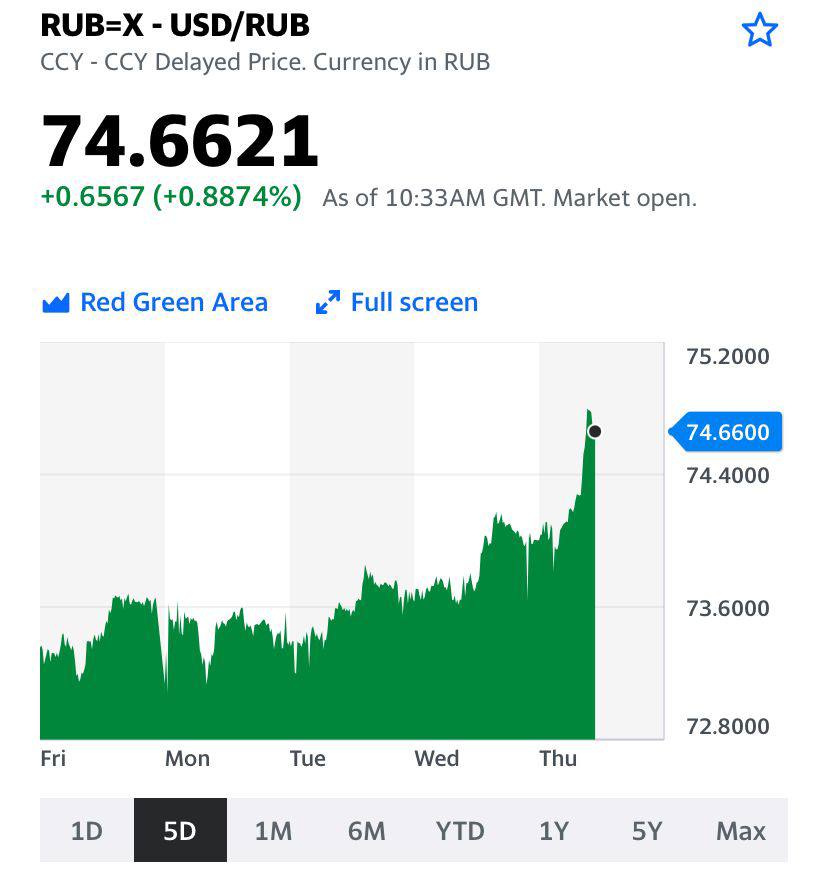Click the 74.6621 current price value
This screenshot has height=872, width=828.
(x=180, y=141)
